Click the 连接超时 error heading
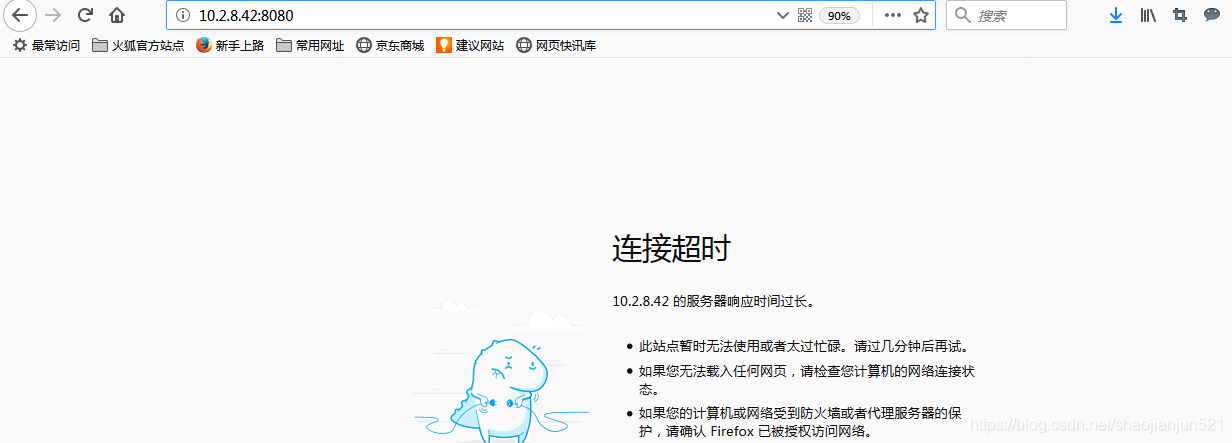Image resolution: width=1232 pixels, height=443 pixels. [x=671, y=248]
